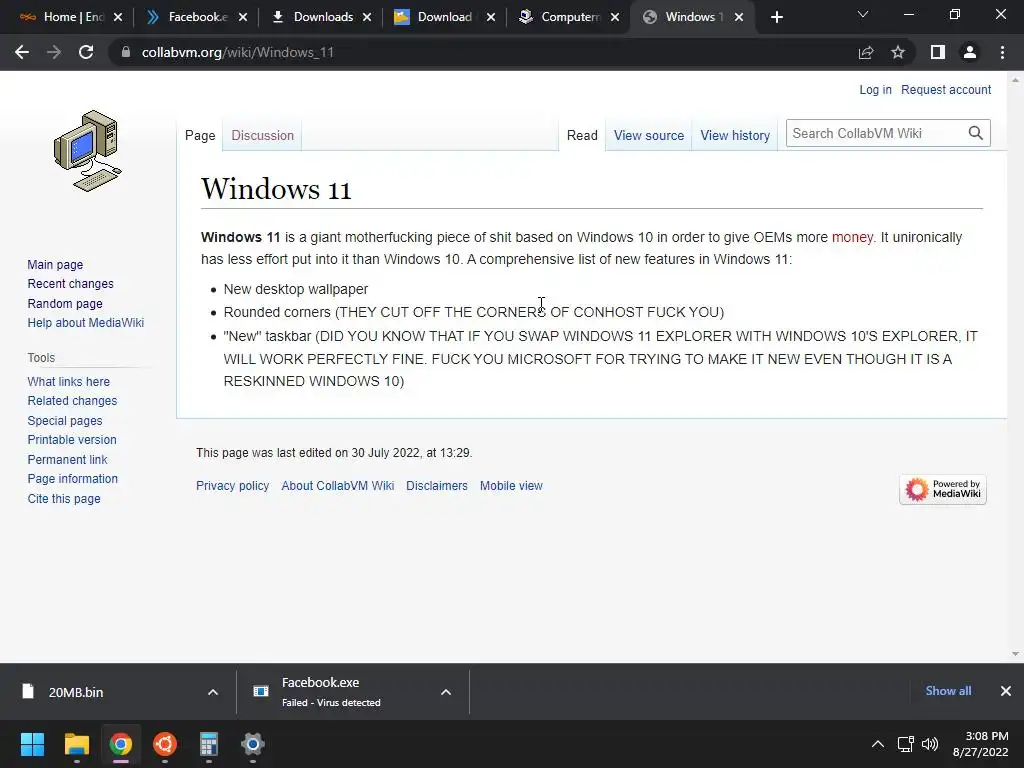
Task: Open the Chrome three-dot menu
Action: (1002, 52)
